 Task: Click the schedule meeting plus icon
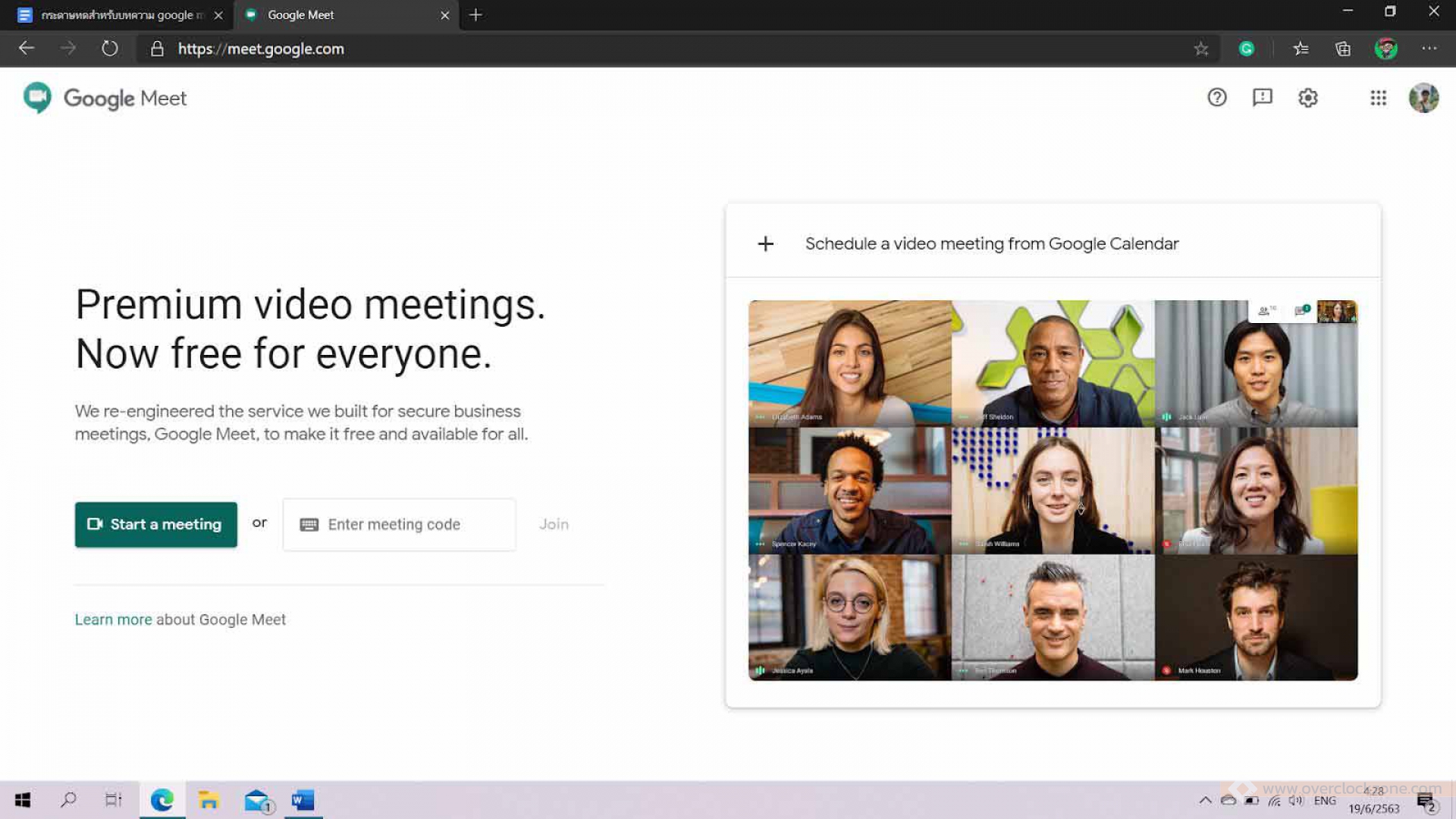pos(766,243)
